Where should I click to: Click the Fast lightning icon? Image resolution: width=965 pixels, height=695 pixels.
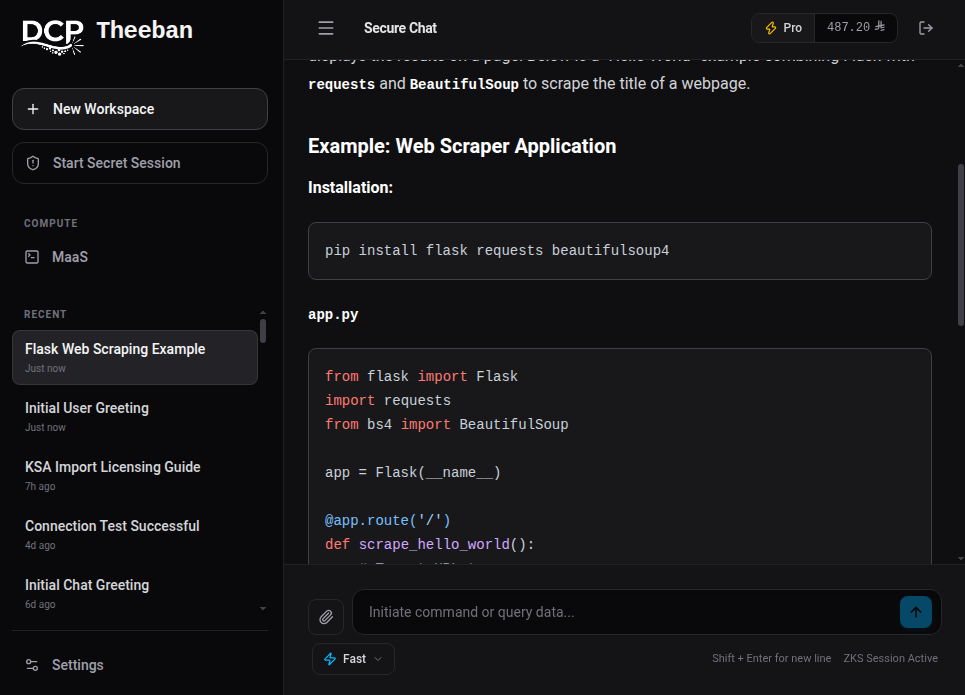pos(330,659)
